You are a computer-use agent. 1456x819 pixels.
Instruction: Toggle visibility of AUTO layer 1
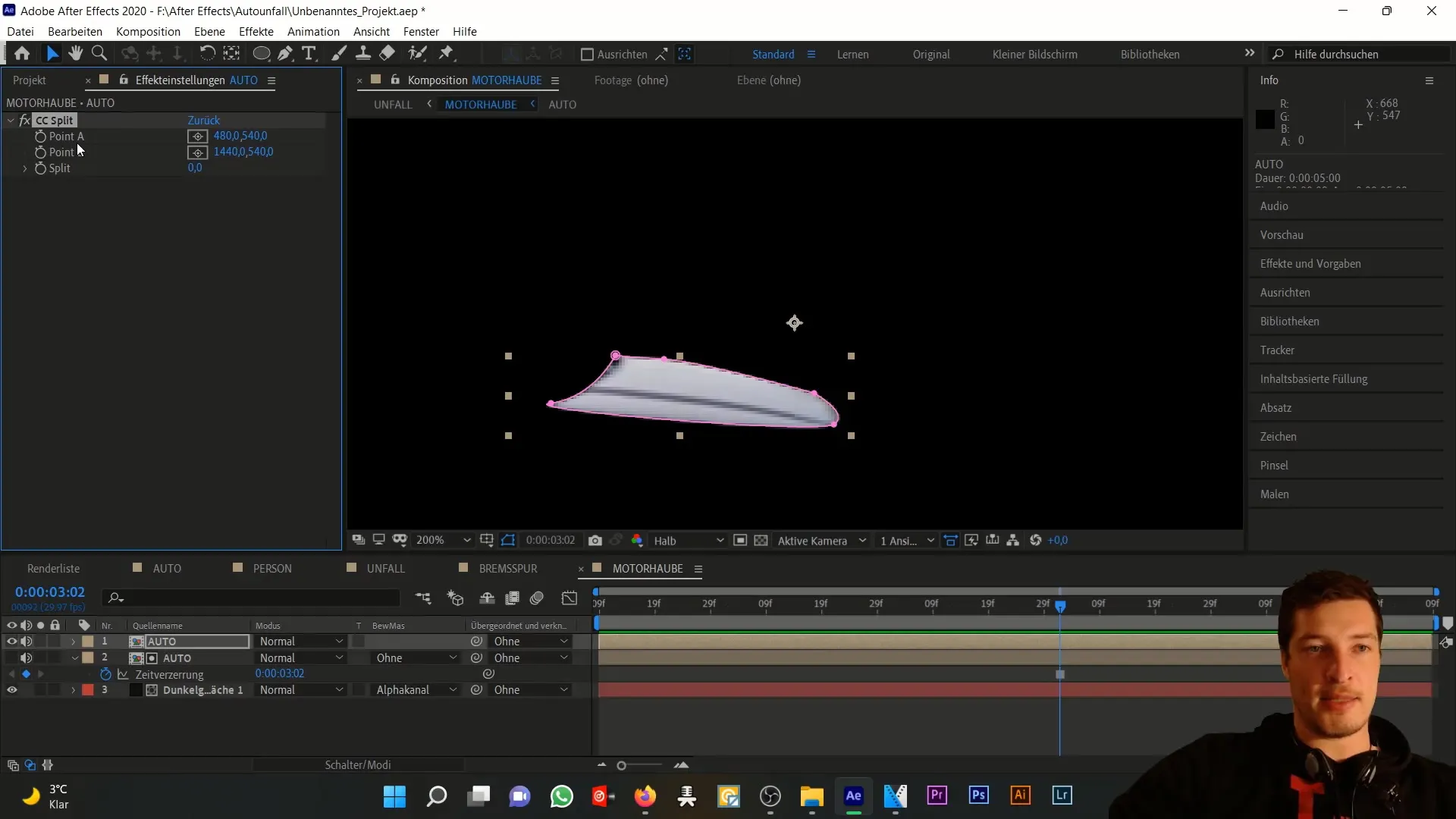tap(12, 641)
